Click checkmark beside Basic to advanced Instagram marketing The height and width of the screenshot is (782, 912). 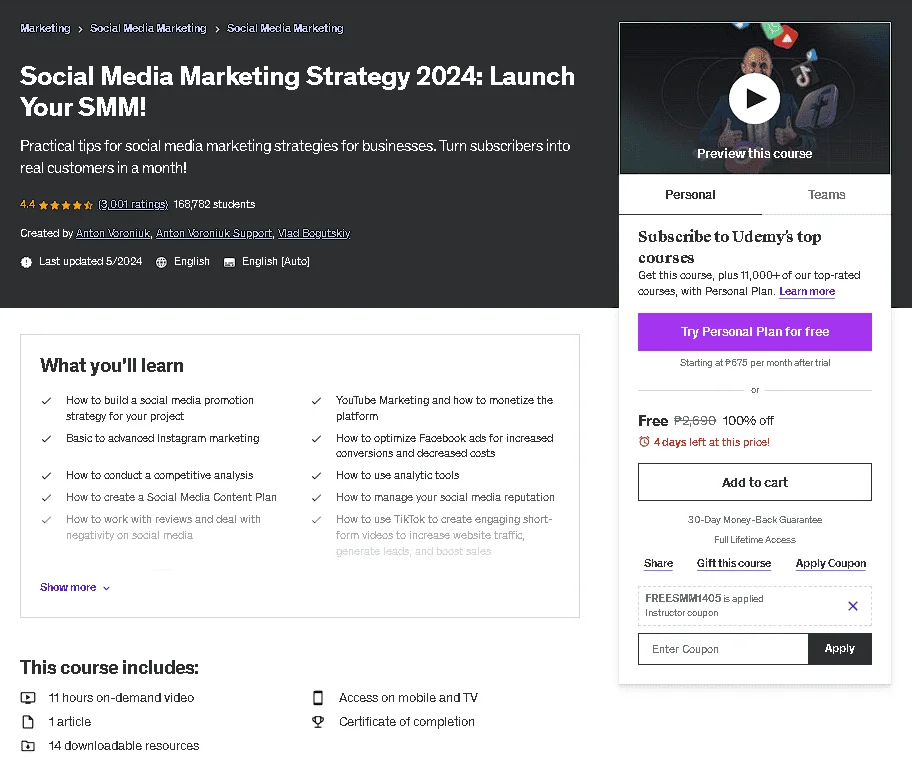tap(47, 438)
